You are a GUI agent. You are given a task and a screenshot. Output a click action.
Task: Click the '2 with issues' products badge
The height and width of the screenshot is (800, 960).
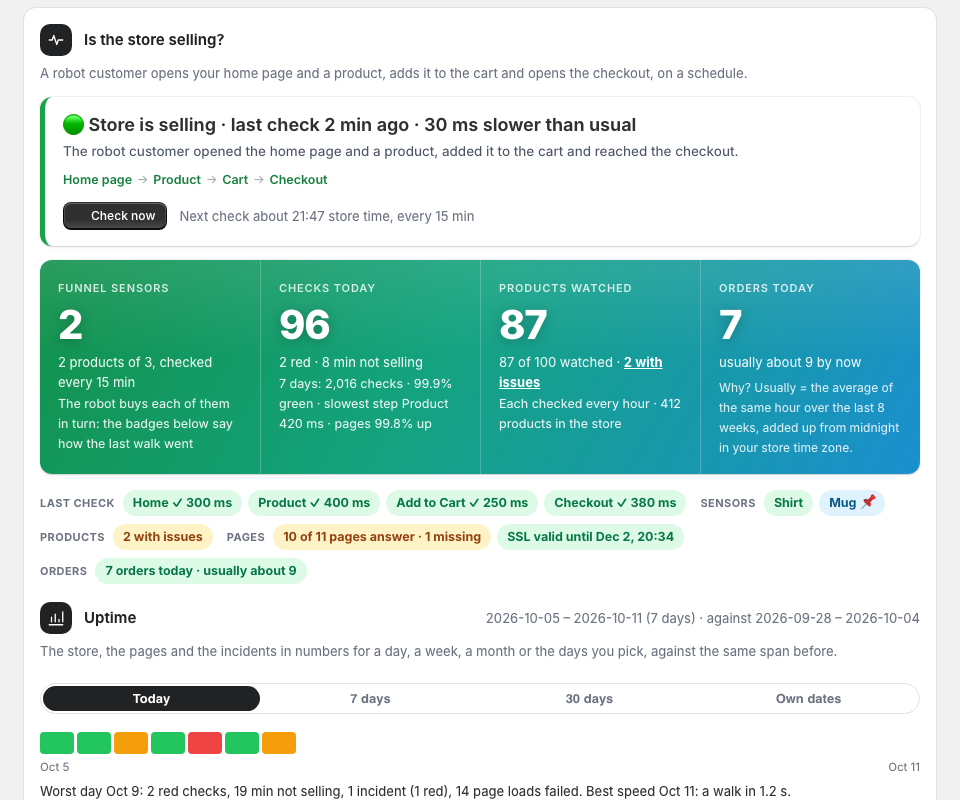163,537
